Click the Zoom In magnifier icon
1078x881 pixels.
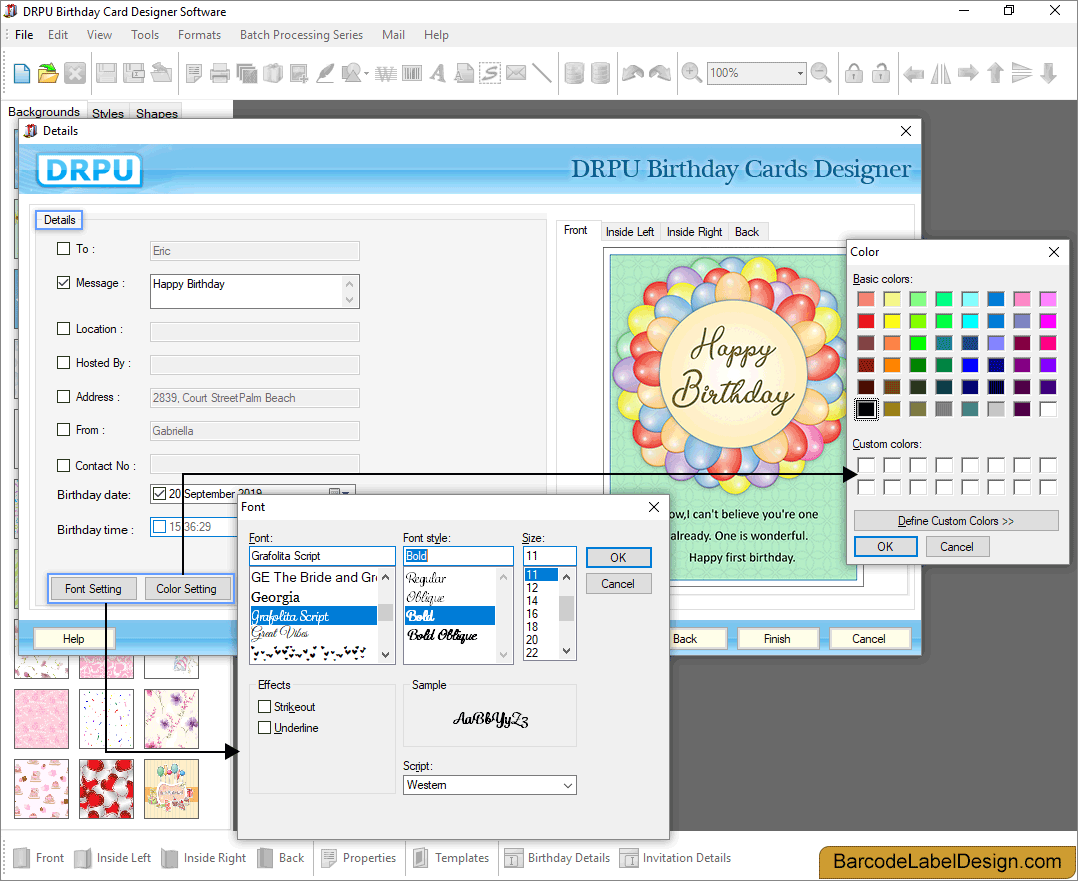691,73
